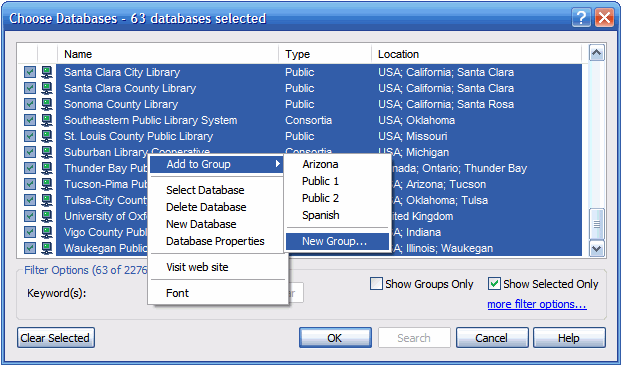Click the database icon beside University of Oxford row
This screenshot has width=623, height=367.
pyautogui.click(x=47, y=216)
